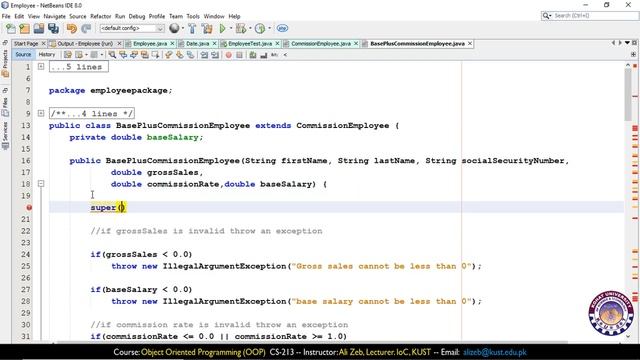Open the Debug Project dropdown arrow
This screenshot has width=640, height=360.
[250, 28]
